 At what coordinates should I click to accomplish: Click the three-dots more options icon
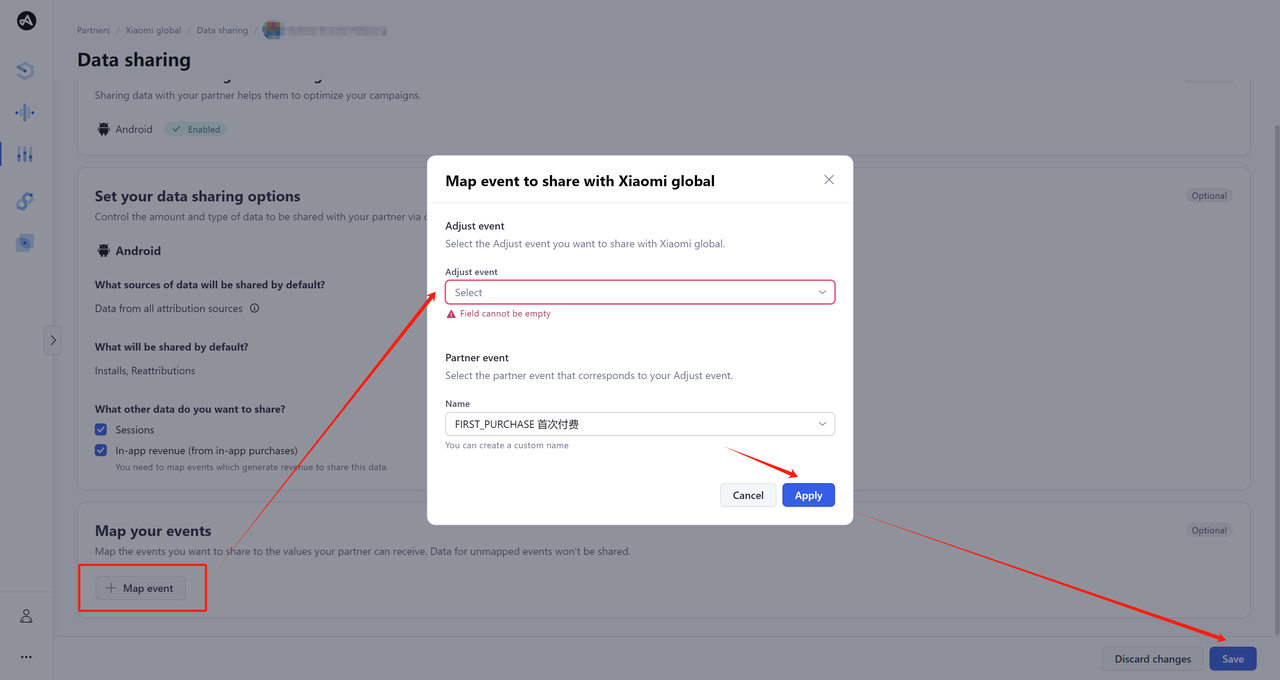26,657
